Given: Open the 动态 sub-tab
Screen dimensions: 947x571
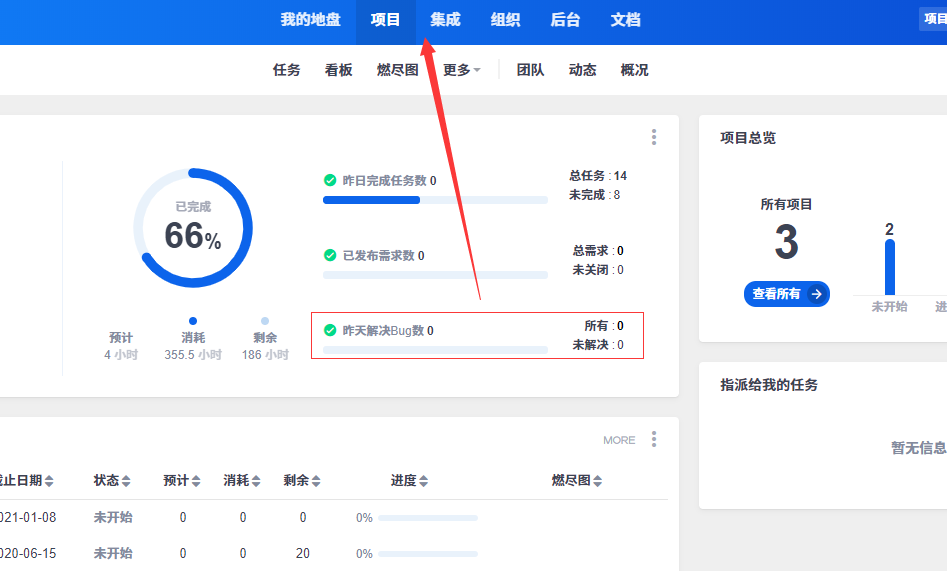Looking at the screenshot, I should (582, 70).
